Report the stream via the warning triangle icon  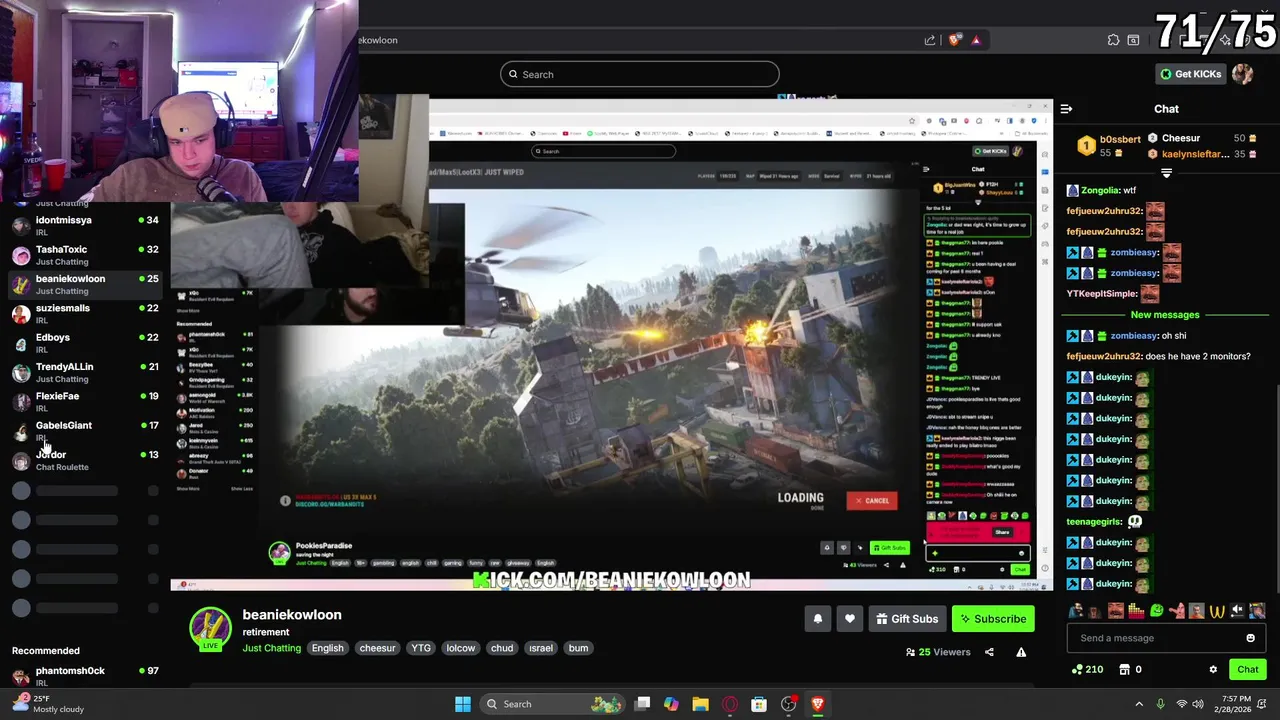tap(1021, 652)
